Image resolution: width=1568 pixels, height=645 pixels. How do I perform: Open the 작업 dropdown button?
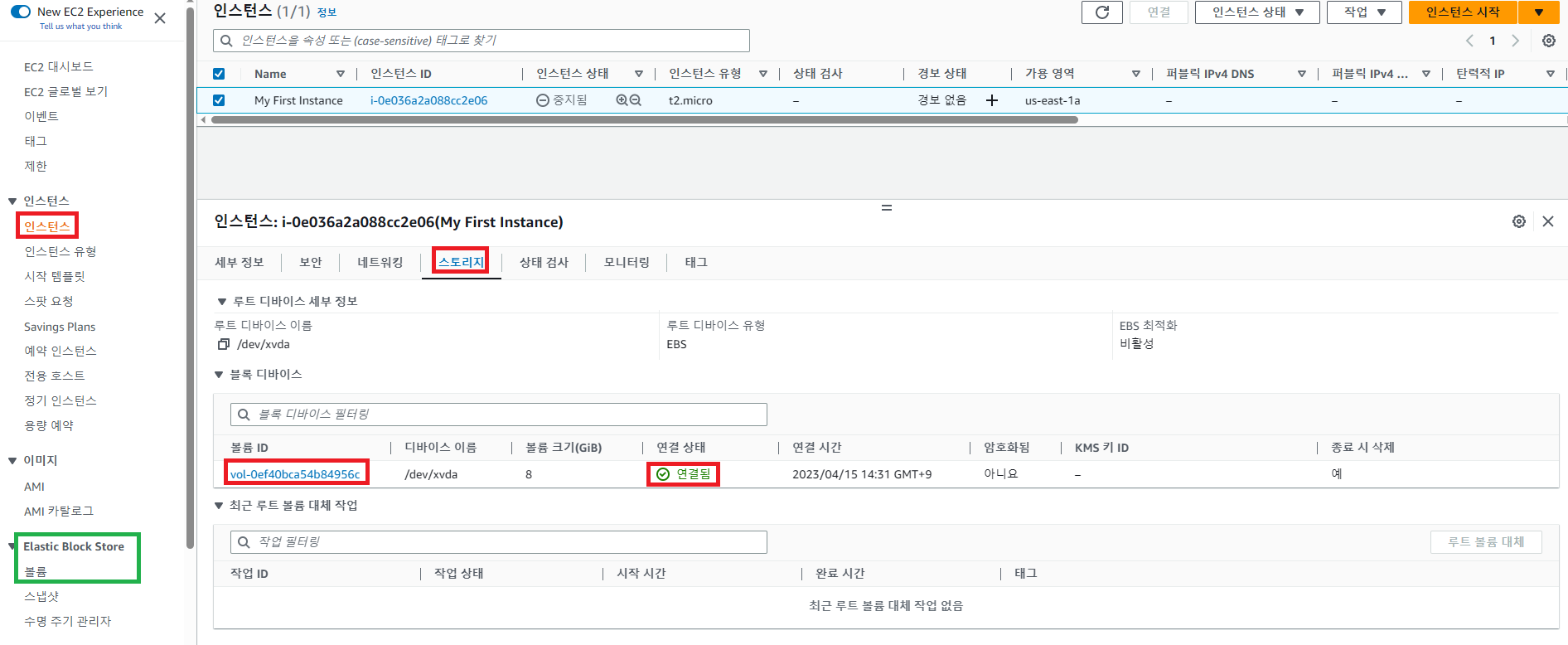[1363, 12]
